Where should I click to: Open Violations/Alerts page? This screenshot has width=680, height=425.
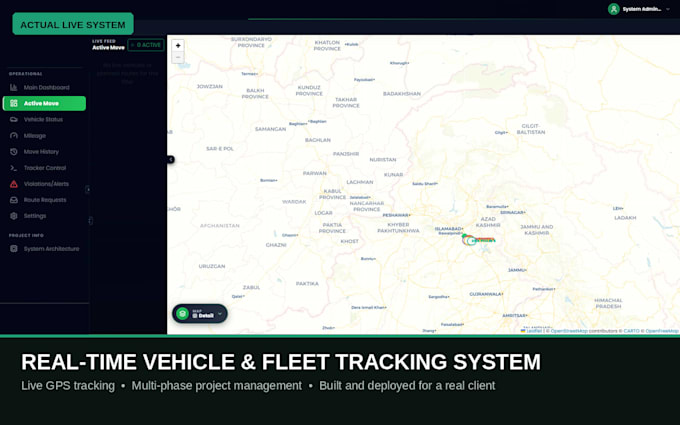tap(44, 184)
